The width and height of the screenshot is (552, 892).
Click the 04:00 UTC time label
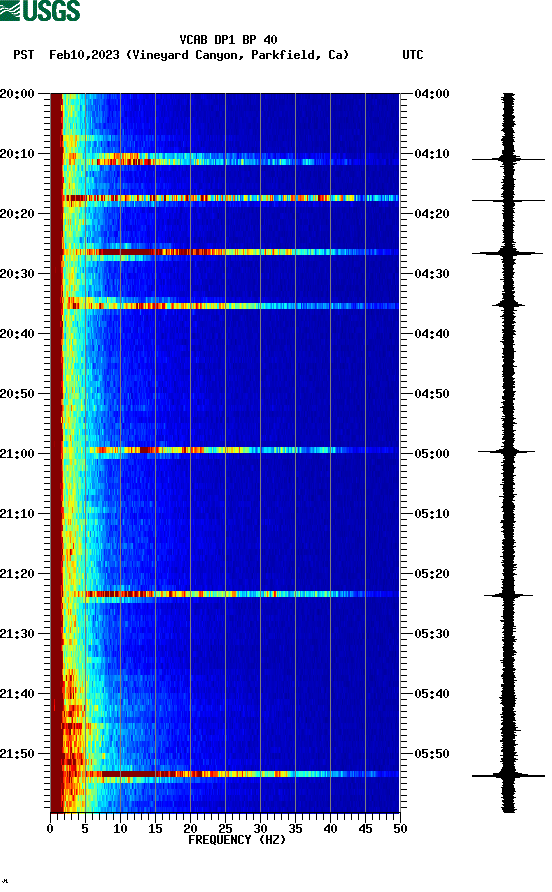[x=432, y=94]
